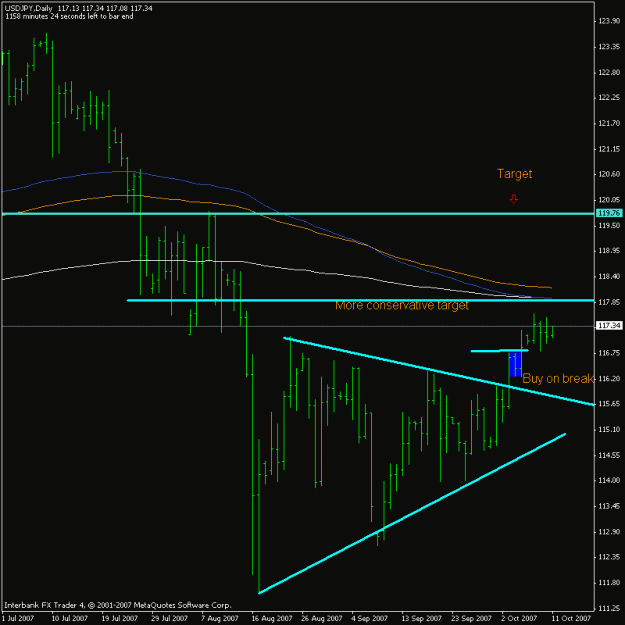625x625 pixels.
Task: Click the '19 Jul 2007' date label
Action: tap(120, 618)
